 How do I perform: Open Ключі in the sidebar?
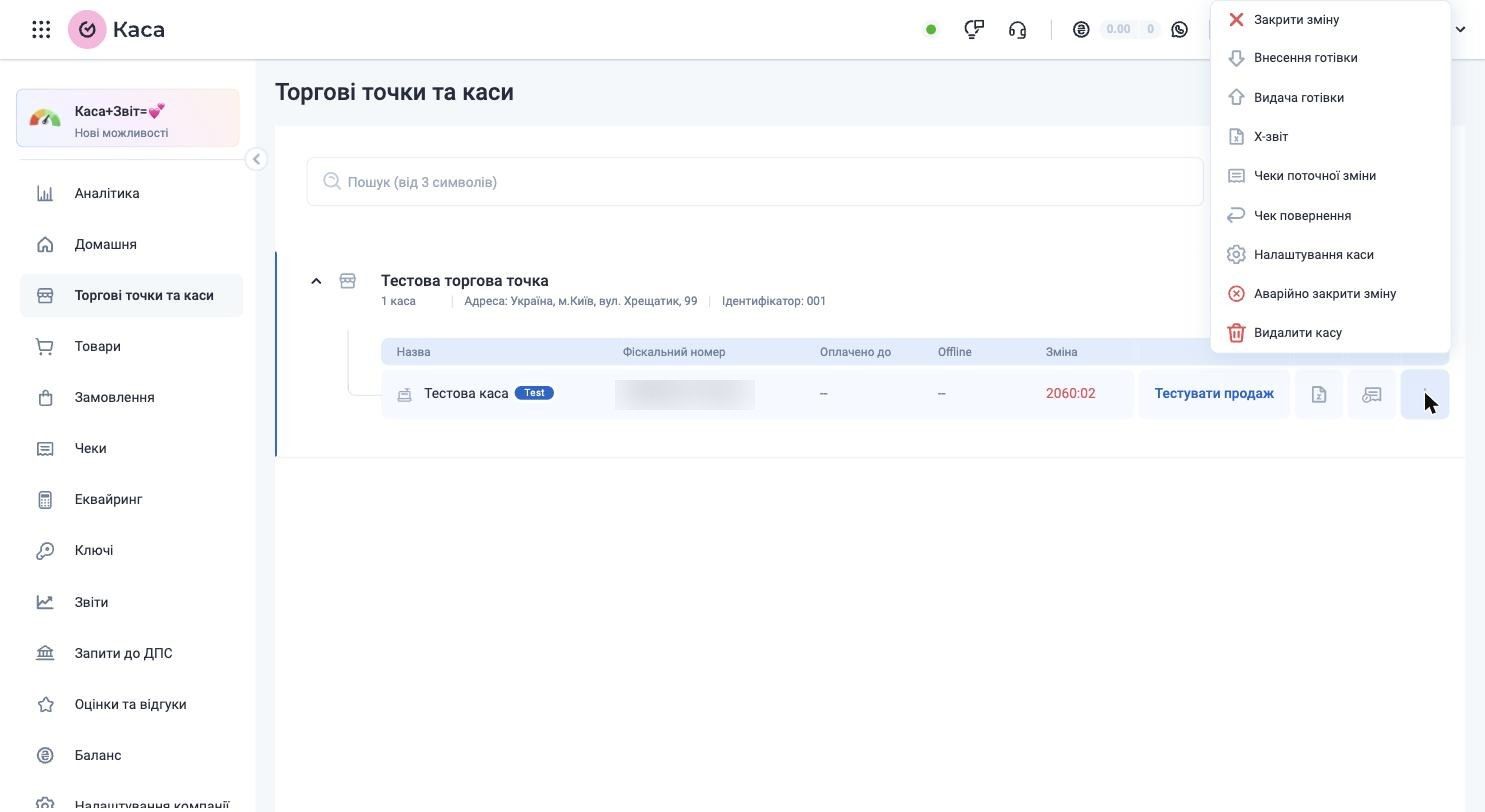(131, 550)
